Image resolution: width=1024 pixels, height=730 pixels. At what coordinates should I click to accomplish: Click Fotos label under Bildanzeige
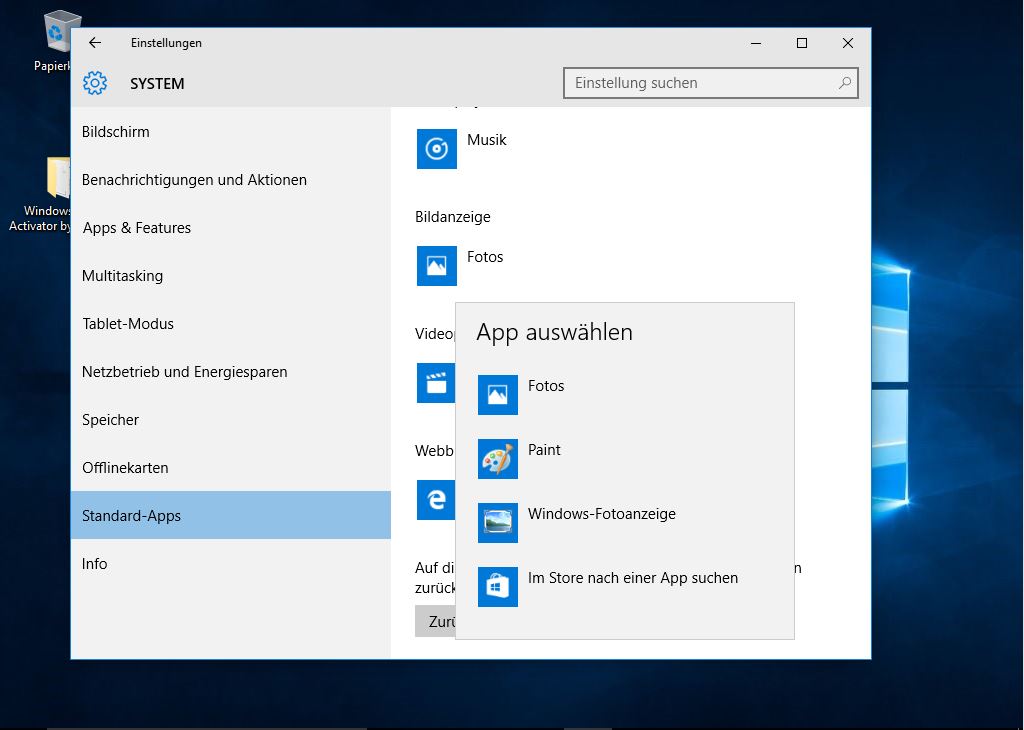[485, 257]
